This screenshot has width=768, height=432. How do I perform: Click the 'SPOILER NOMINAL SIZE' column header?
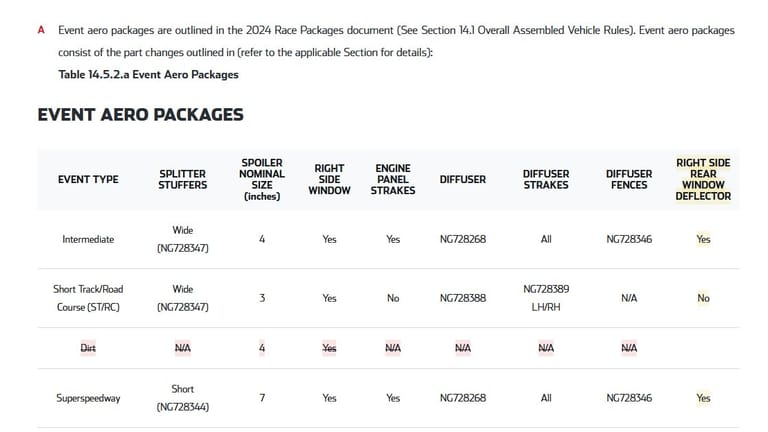click(x=262, y=180)
